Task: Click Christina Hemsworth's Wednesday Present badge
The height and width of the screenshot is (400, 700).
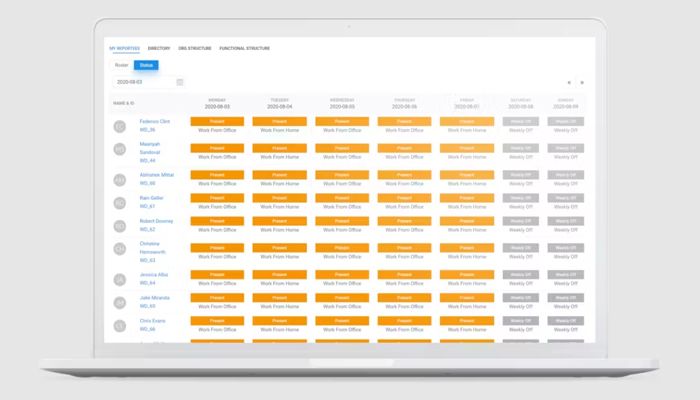Action: coord(342,248)
